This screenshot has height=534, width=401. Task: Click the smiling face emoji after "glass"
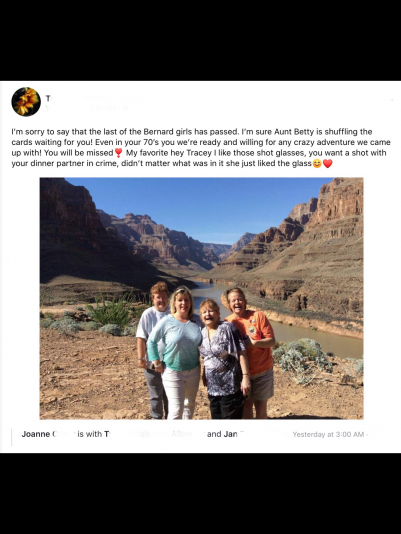317,164
